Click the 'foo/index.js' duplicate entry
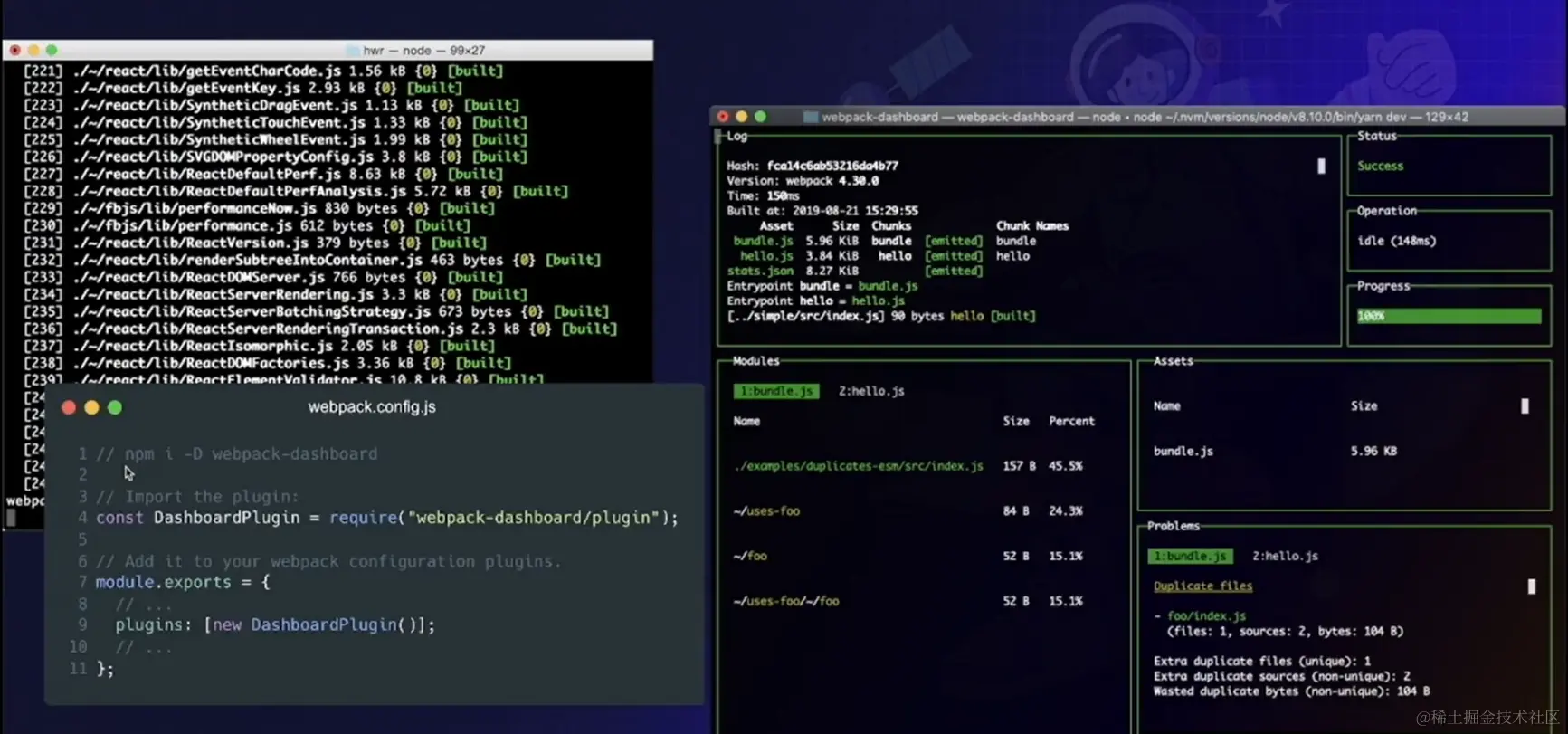 click(1206, 615)
